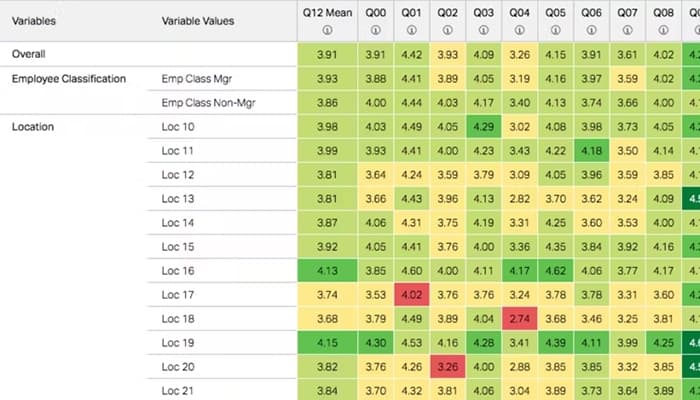Click info icon under Q00 column
Viewport: 700px width, 400px height.
tap(375, 30)
